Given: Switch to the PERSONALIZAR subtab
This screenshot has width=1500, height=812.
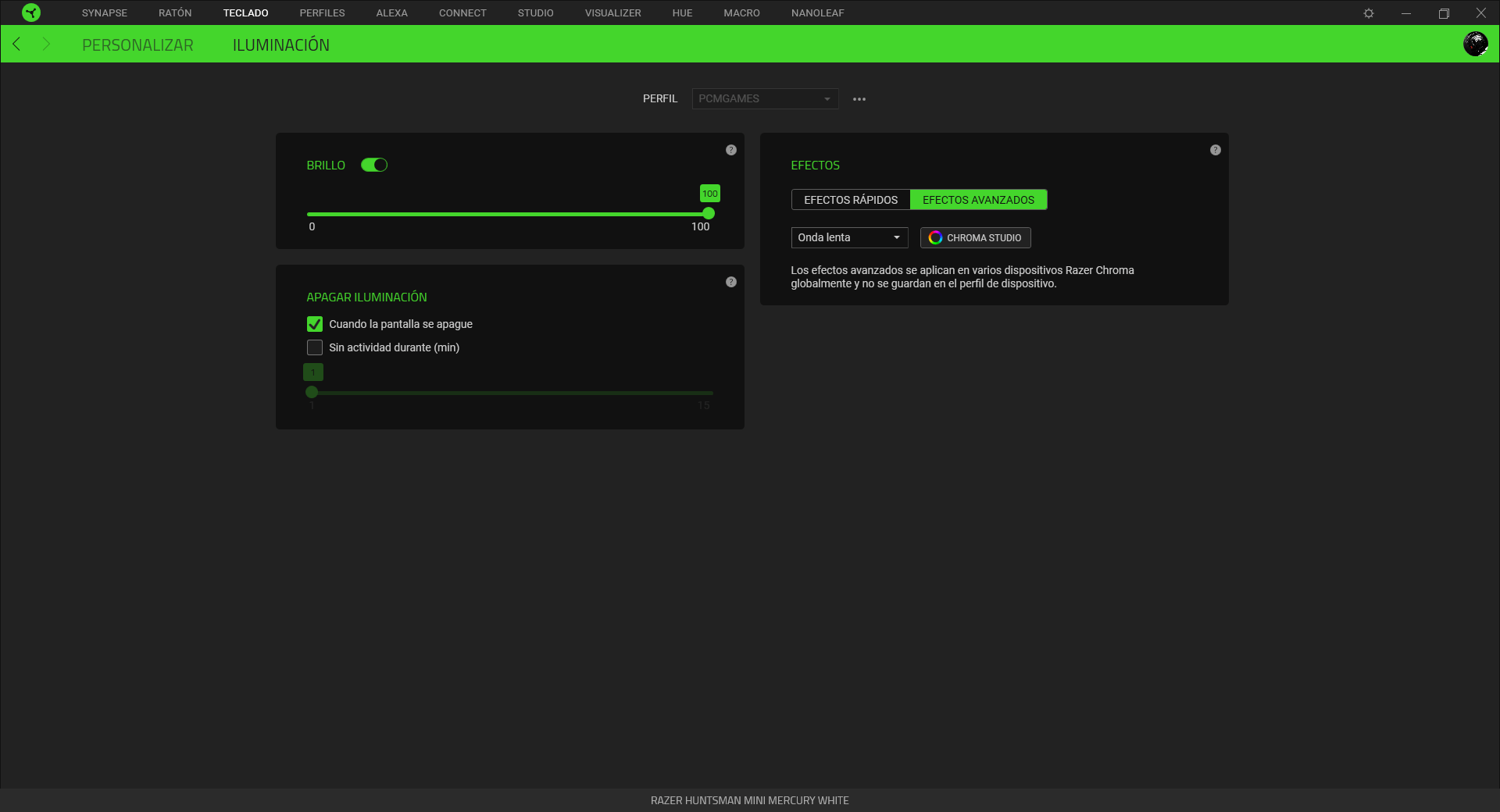Looking at the screenshot, I should click(137, 45).
